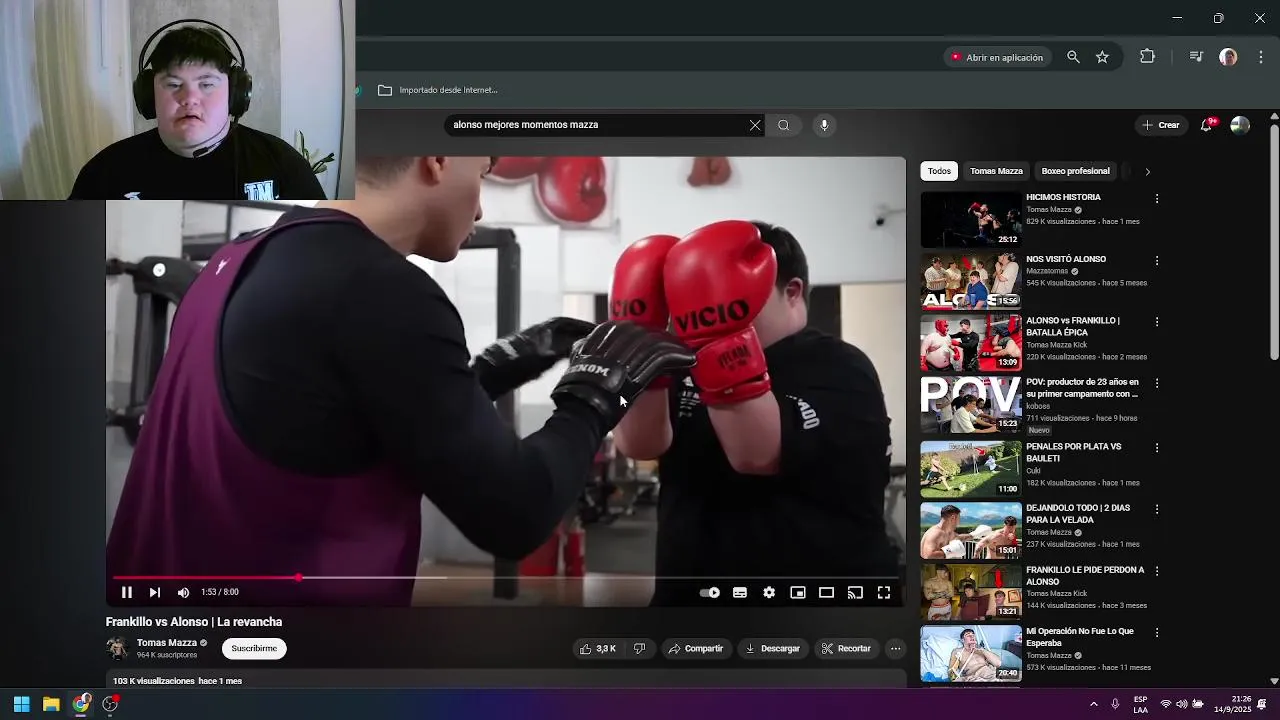This screenshot has height=720, width=1280.
Task: Select the Boxeo profesional filter chip
Action: (x=1075, y=171)
